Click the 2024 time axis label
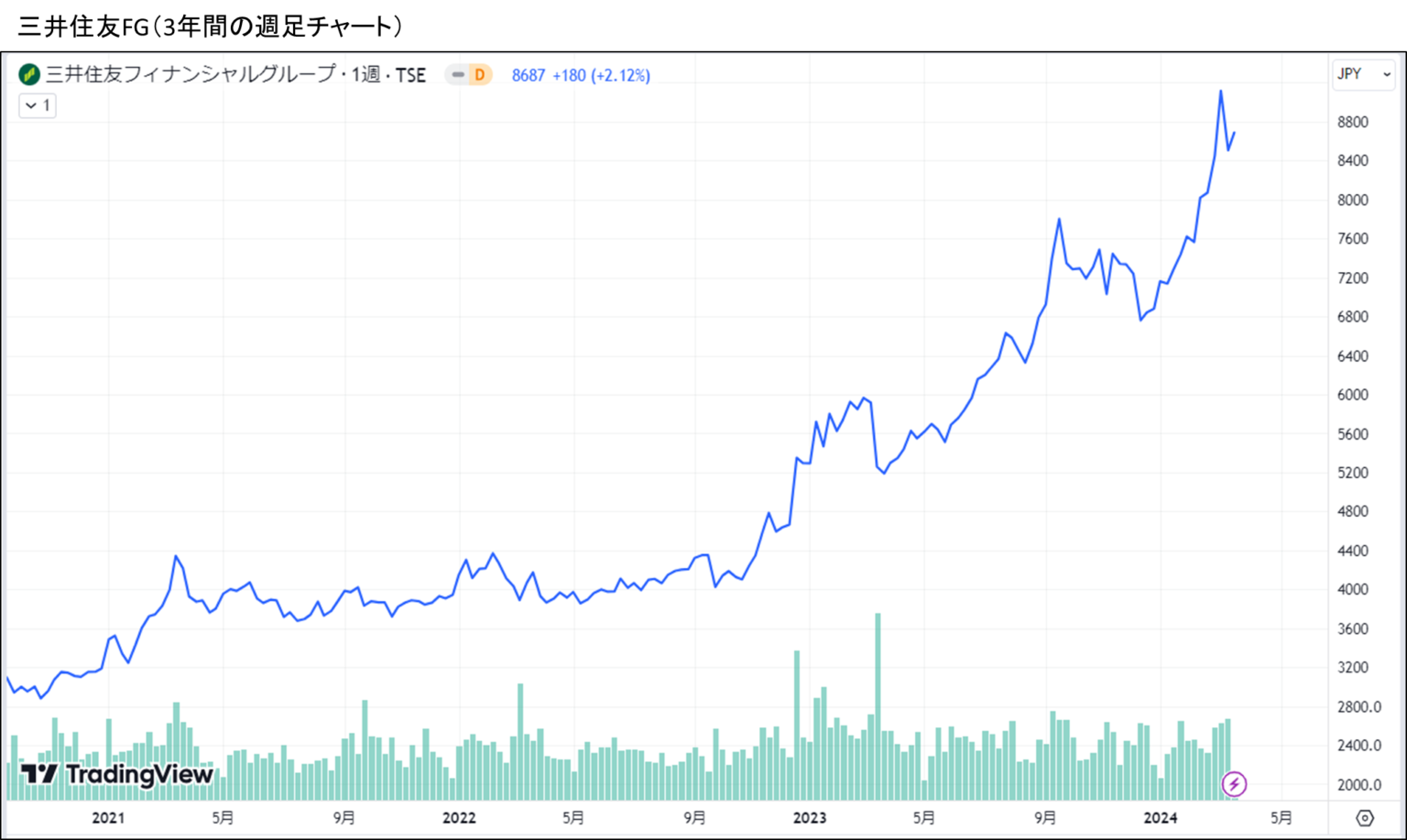This screenshot has width=1407, height=840. (1161, 818)
